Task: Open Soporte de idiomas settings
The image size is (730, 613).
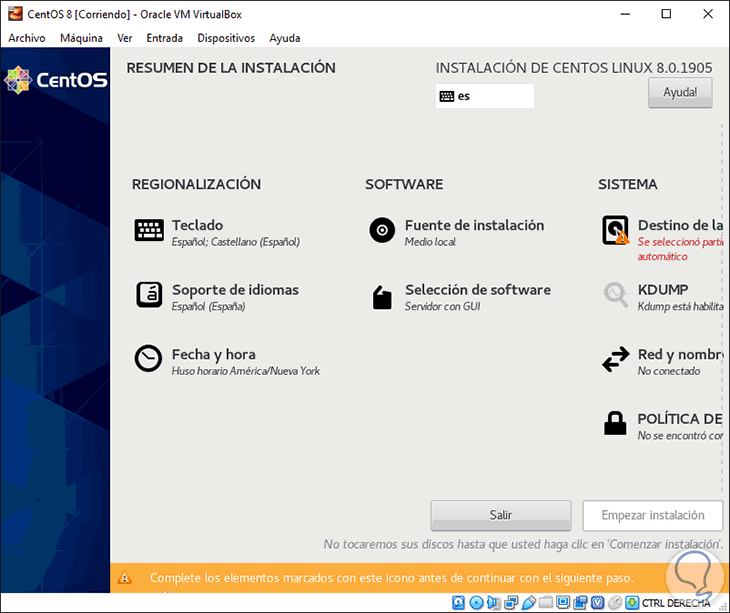Action: tap(235, 290)
